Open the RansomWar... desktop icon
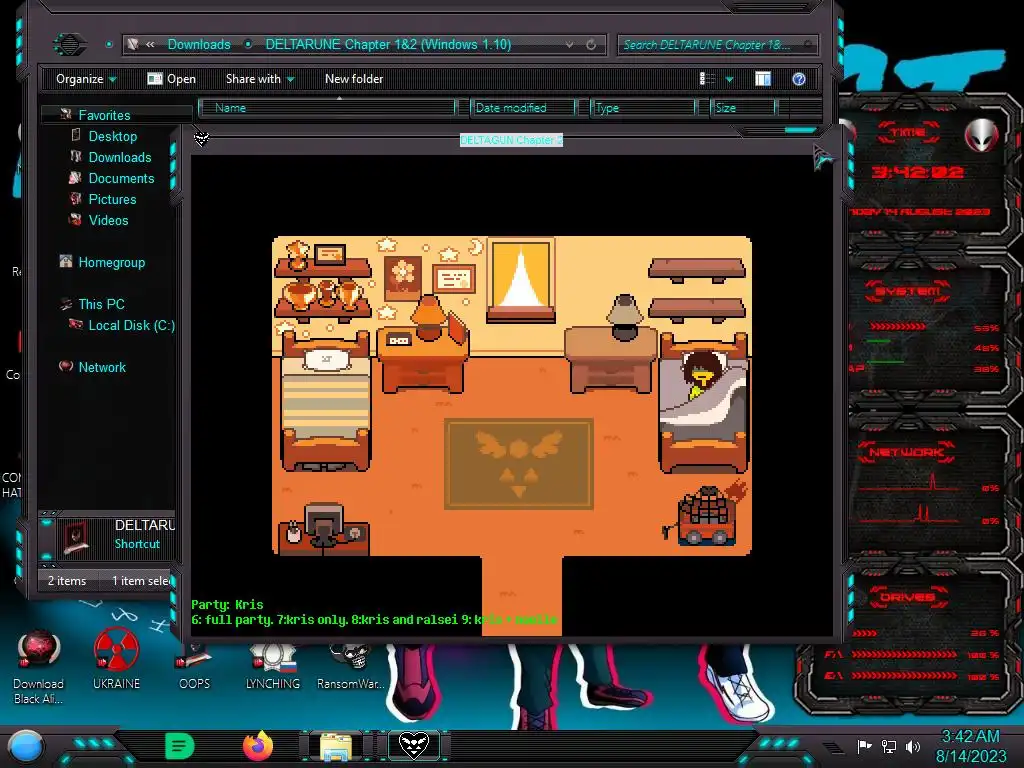1024x768 pixels. click(x=351, y=666)
